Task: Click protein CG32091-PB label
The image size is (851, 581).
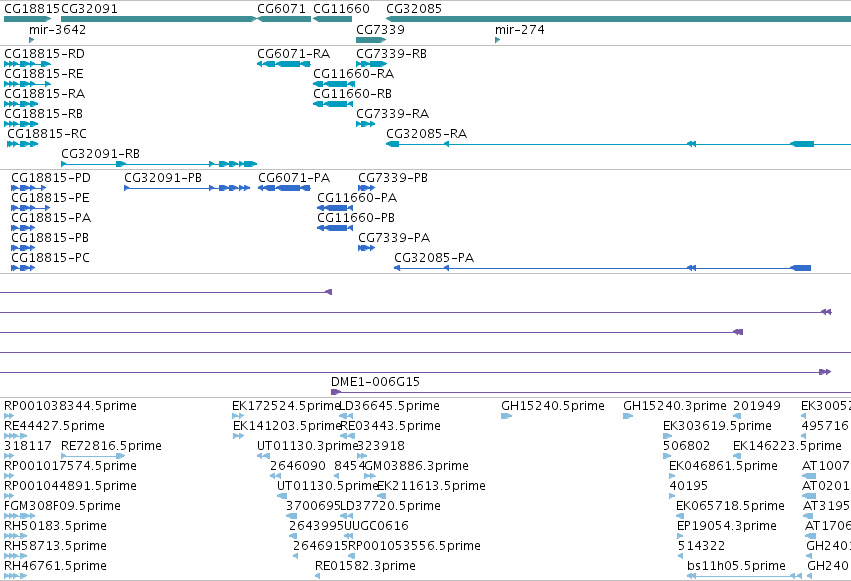Action: 163,178
